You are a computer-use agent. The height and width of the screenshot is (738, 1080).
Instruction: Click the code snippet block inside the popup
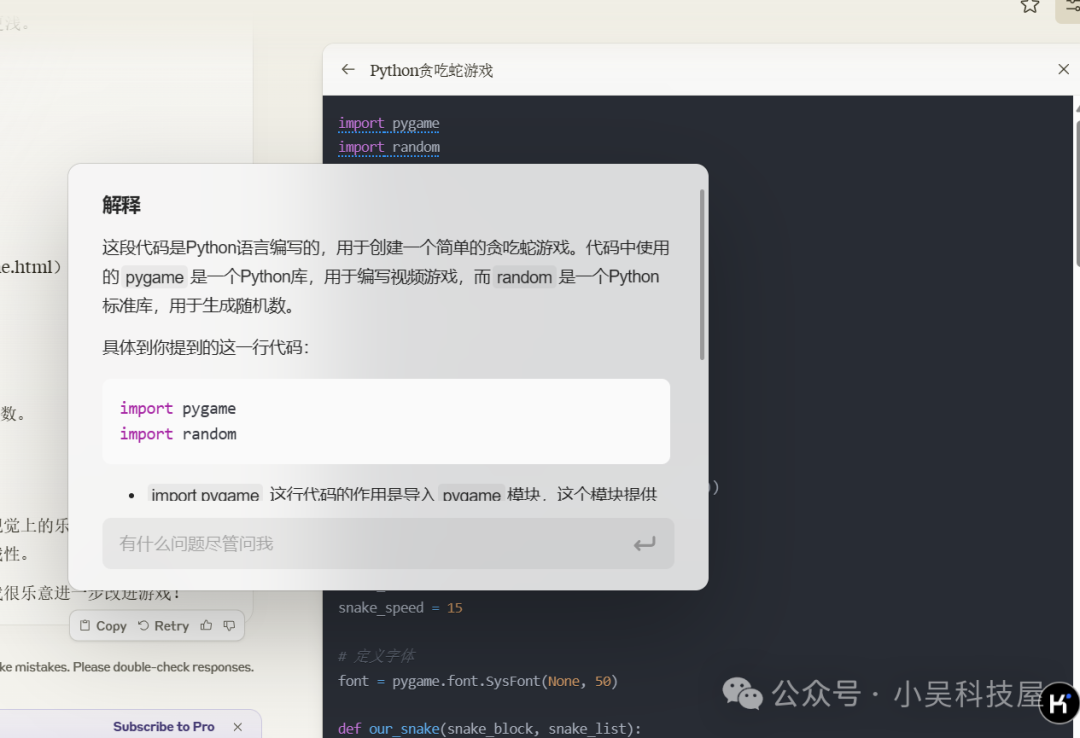coord(385,421)
